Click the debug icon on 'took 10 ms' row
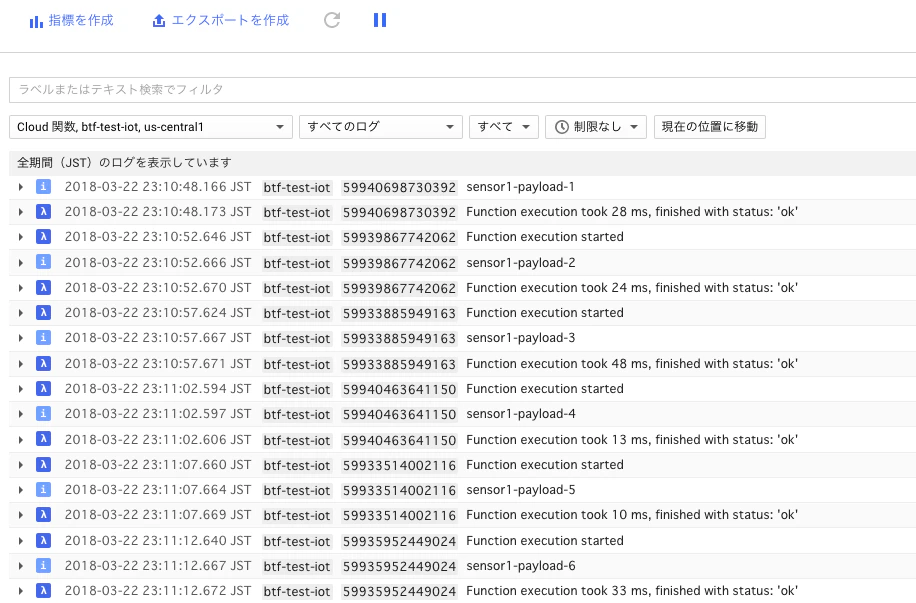The width and height of the screenshot is (916, 603). [x=43, y=515]
